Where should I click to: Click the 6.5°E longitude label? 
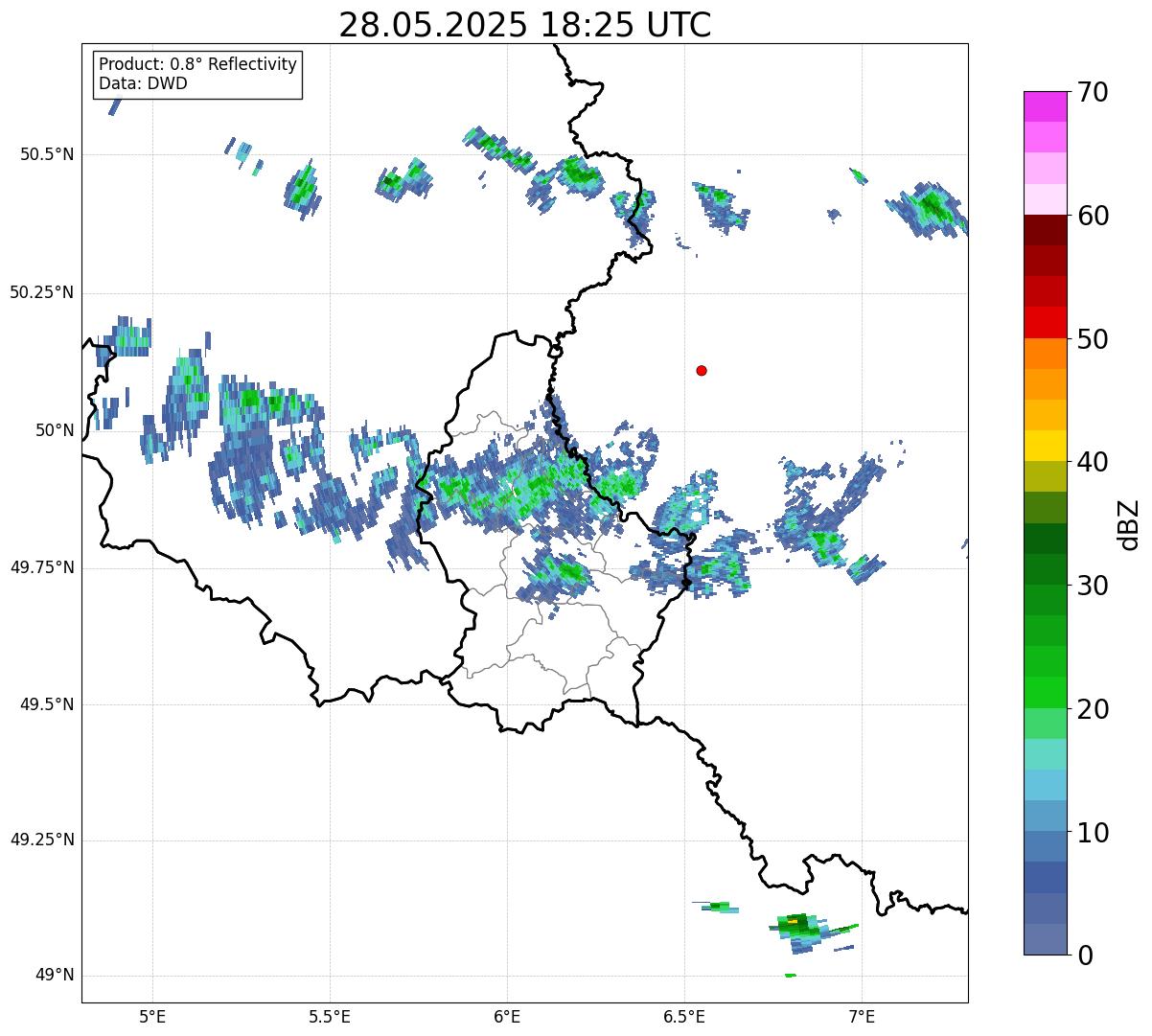pos(685,1016)
